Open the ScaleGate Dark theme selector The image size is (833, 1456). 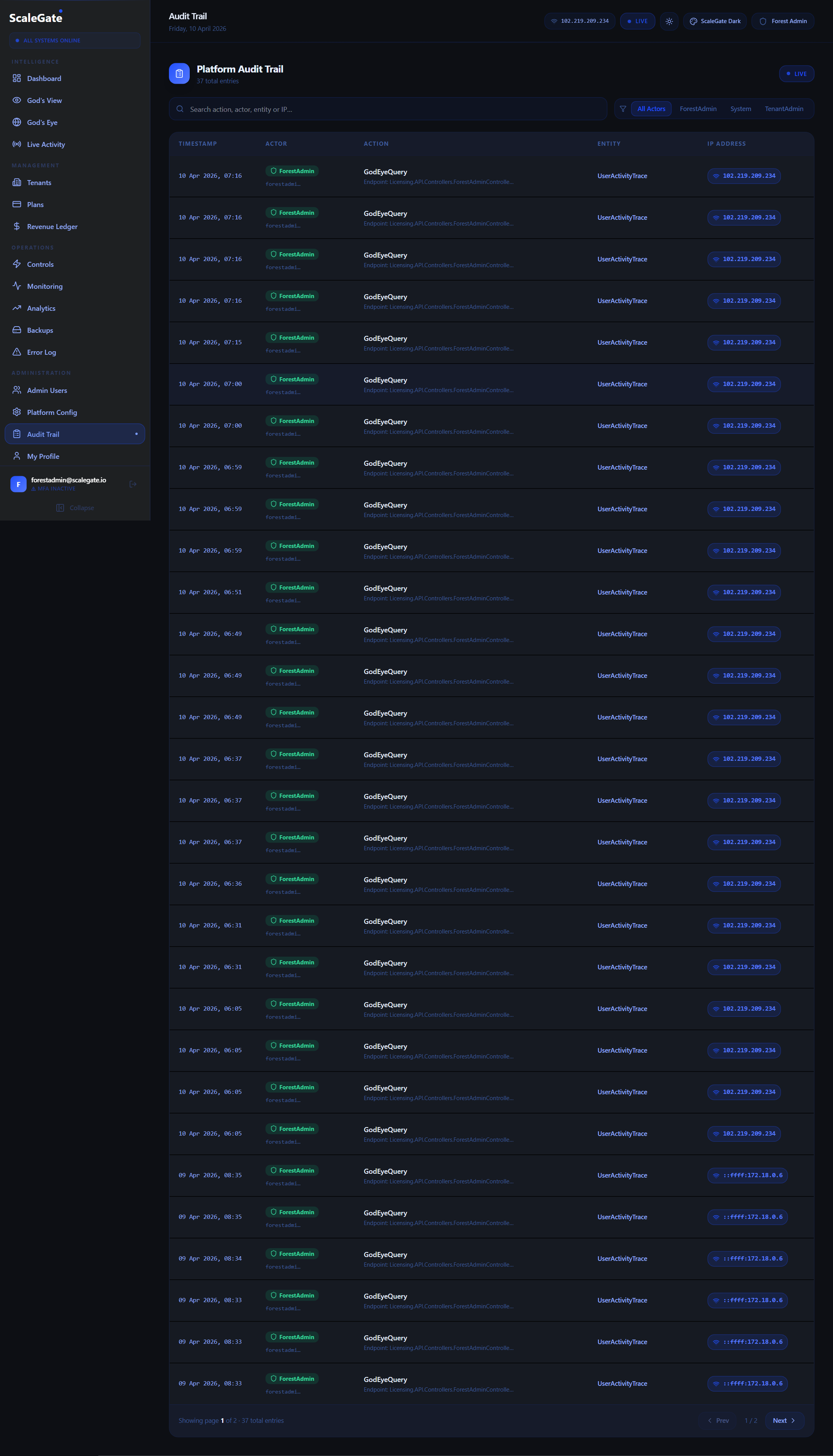pos(715,21)
